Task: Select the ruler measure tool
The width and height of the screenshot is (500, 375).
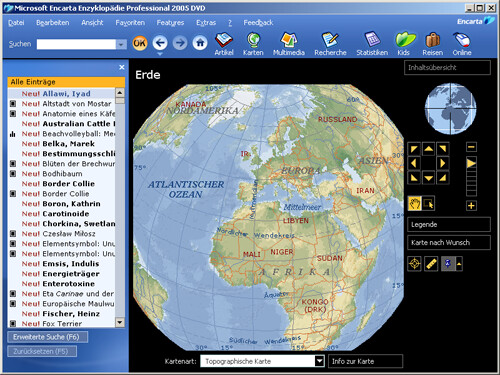Action: (x=431, y=264)
